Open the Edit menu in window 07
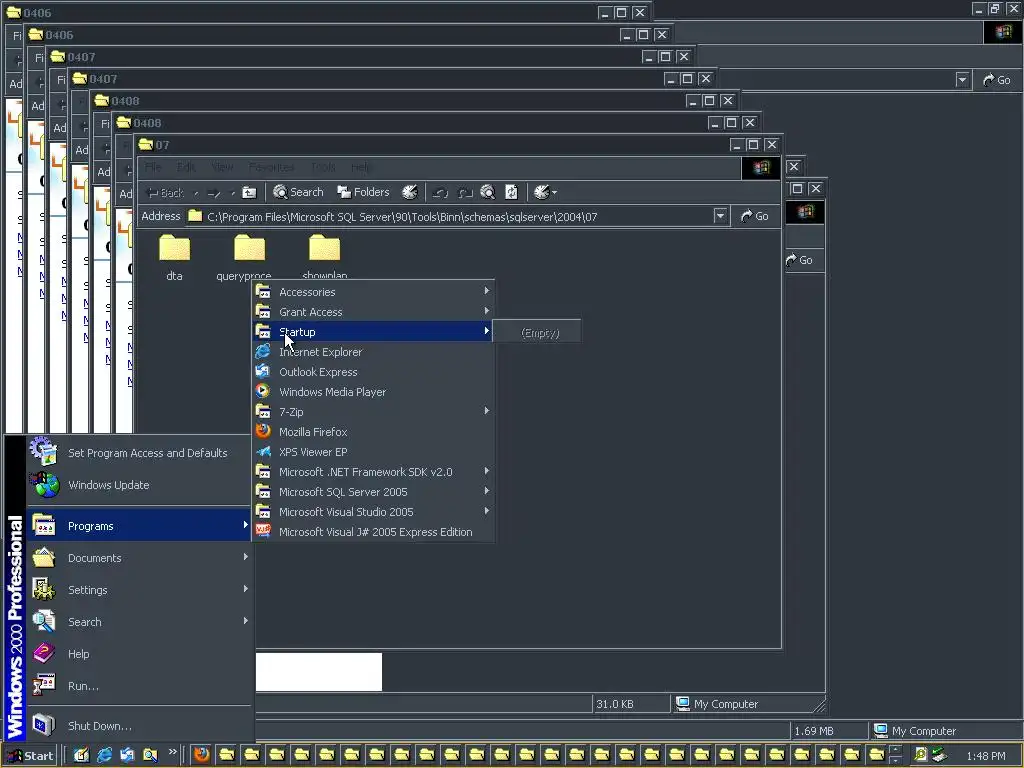Image resolution: width=1024 pixels, height=768 pixels. coord(186,167)
